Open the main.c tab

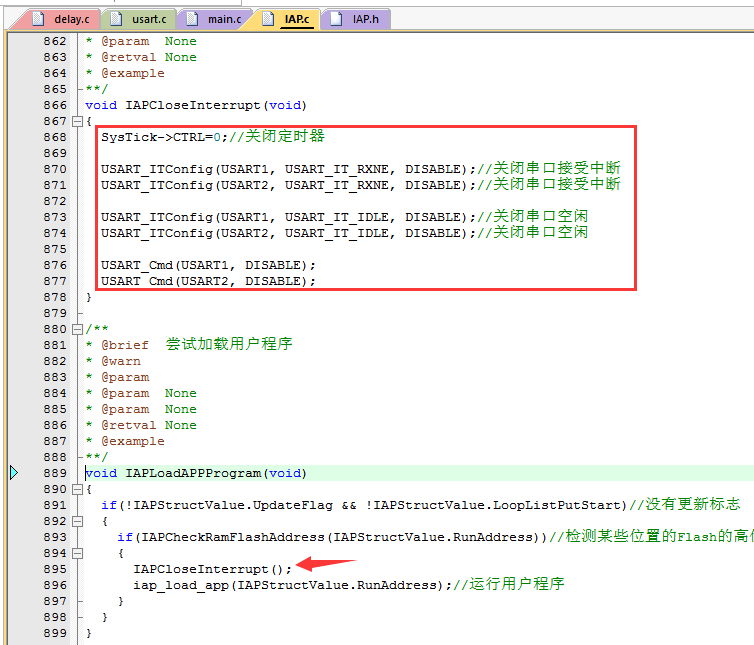pos(215,19)
